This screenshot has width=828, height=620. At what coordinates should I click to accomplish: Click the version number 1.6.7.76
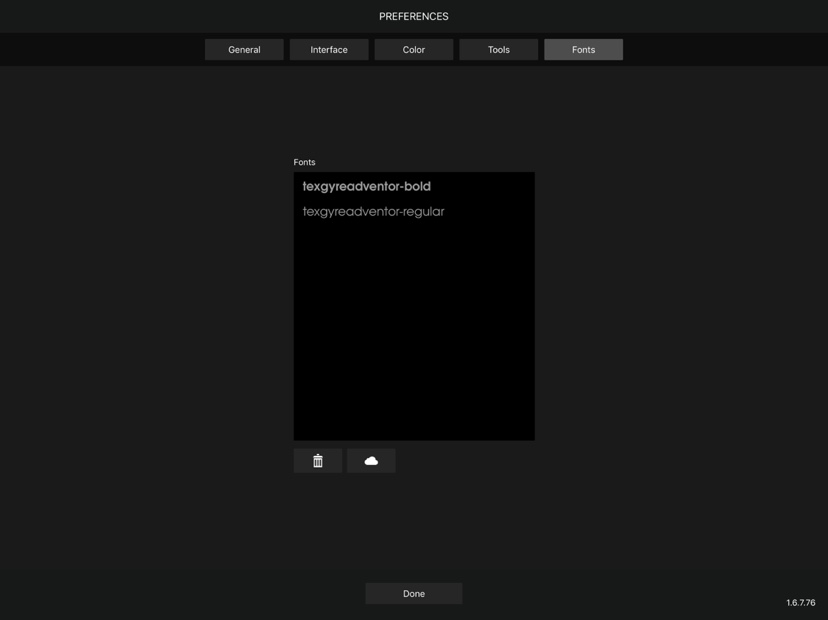800,603
